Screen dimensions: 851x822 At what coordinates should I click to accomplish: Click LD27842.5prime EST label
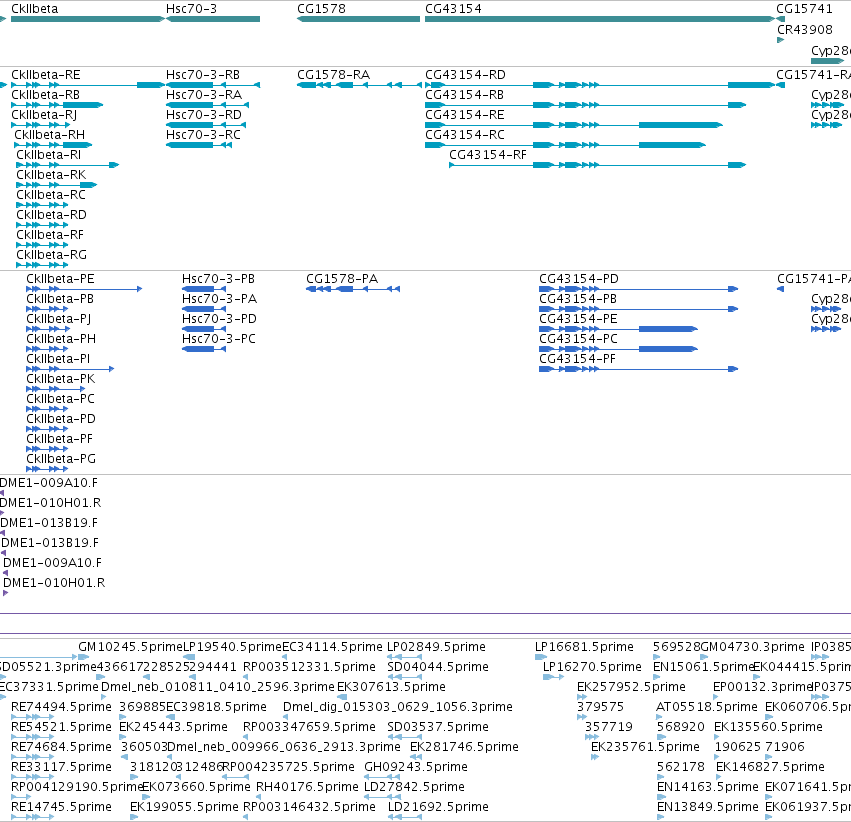pos(414,787)
